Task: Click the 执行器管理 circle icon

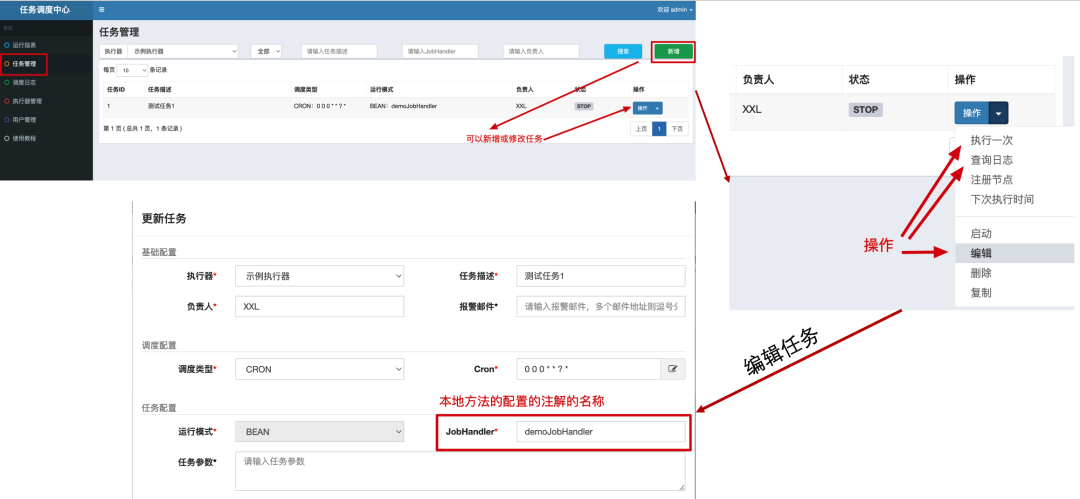Action: pos(7,101)
